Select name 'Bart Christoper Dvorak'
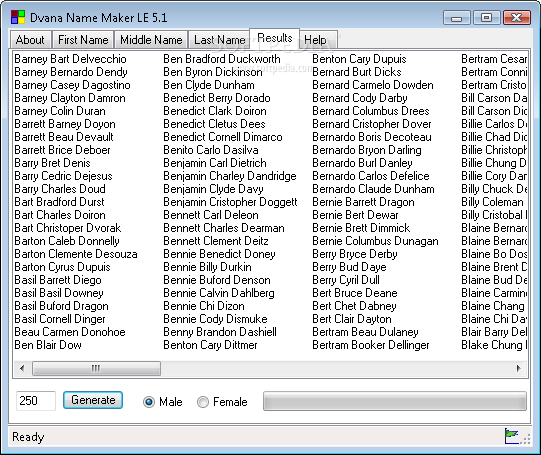Viewport: 541px width, 455px height. (x=68, y=228)
